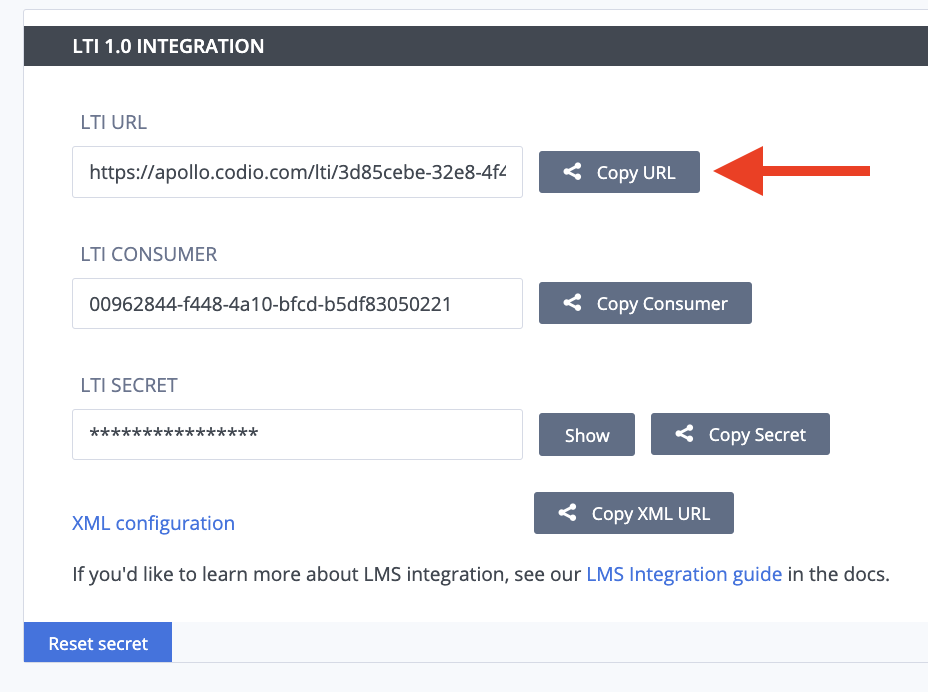Image resolution: width=928 pixels, height=692 pixels.
Task: Copy the LTI URL with Copy URL button
Action: (x=619, y=172)
